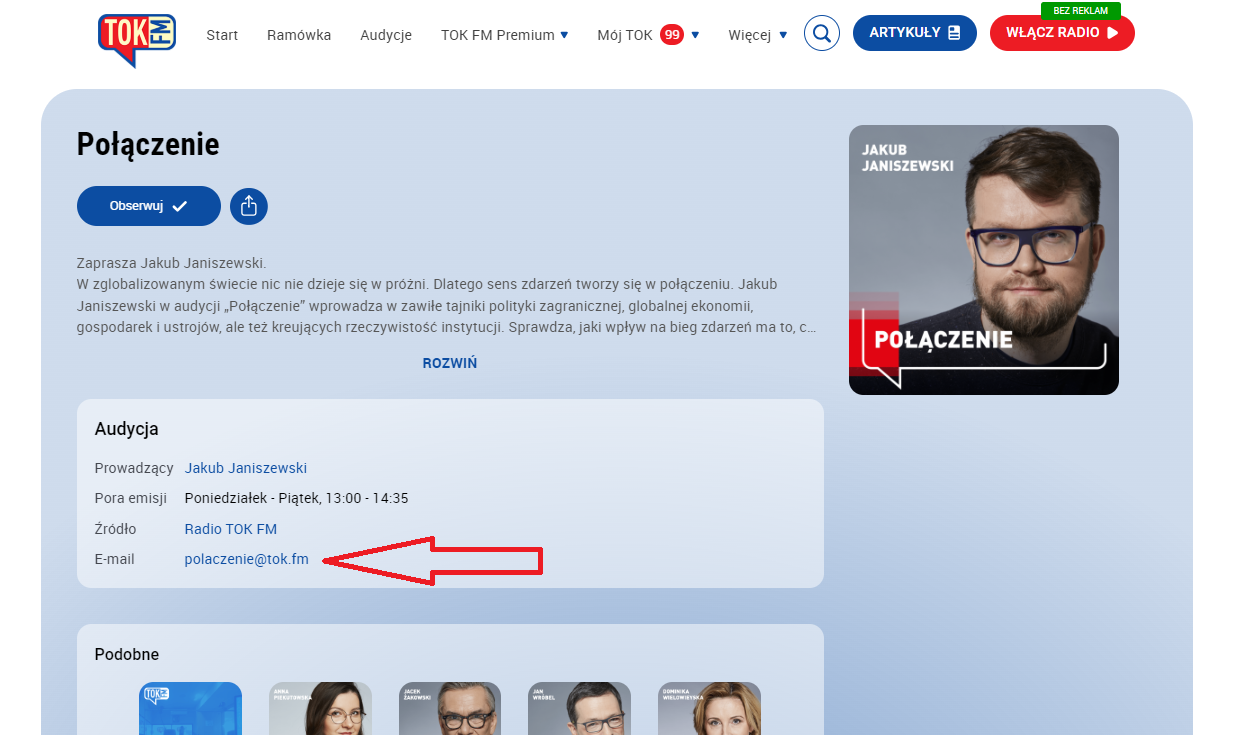Click the share icon beside Obserwuj
The height and width of the screenshot is (735, 1236).
coord(249,206)
